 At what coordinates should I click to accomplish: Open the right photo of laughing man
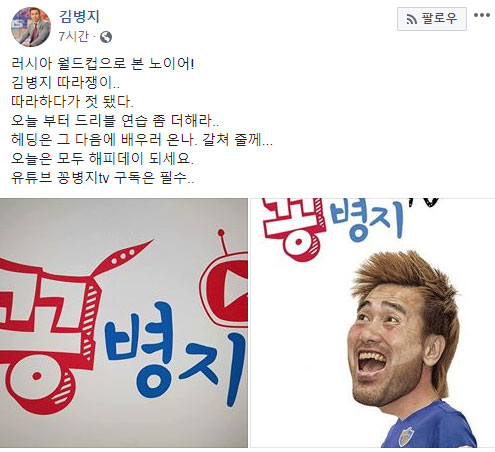tap(373, 323)
